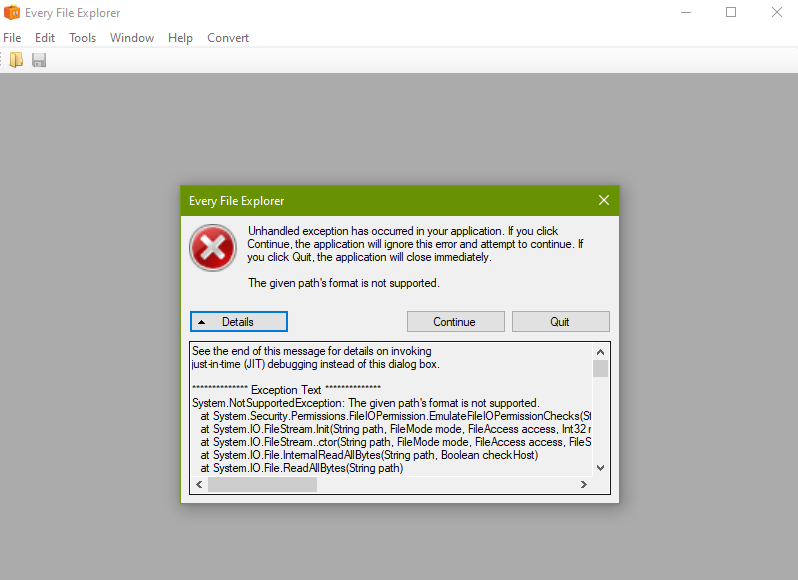Click Continue to ignore the error
Viewport: 798px width, 580px height.
point(455,322)
